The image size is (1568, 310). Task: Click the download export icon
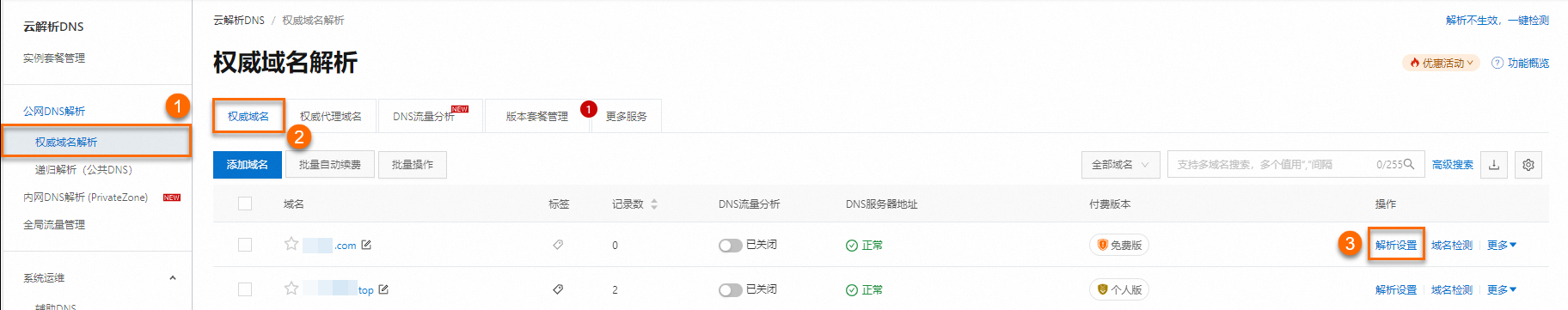[1494, 165]
